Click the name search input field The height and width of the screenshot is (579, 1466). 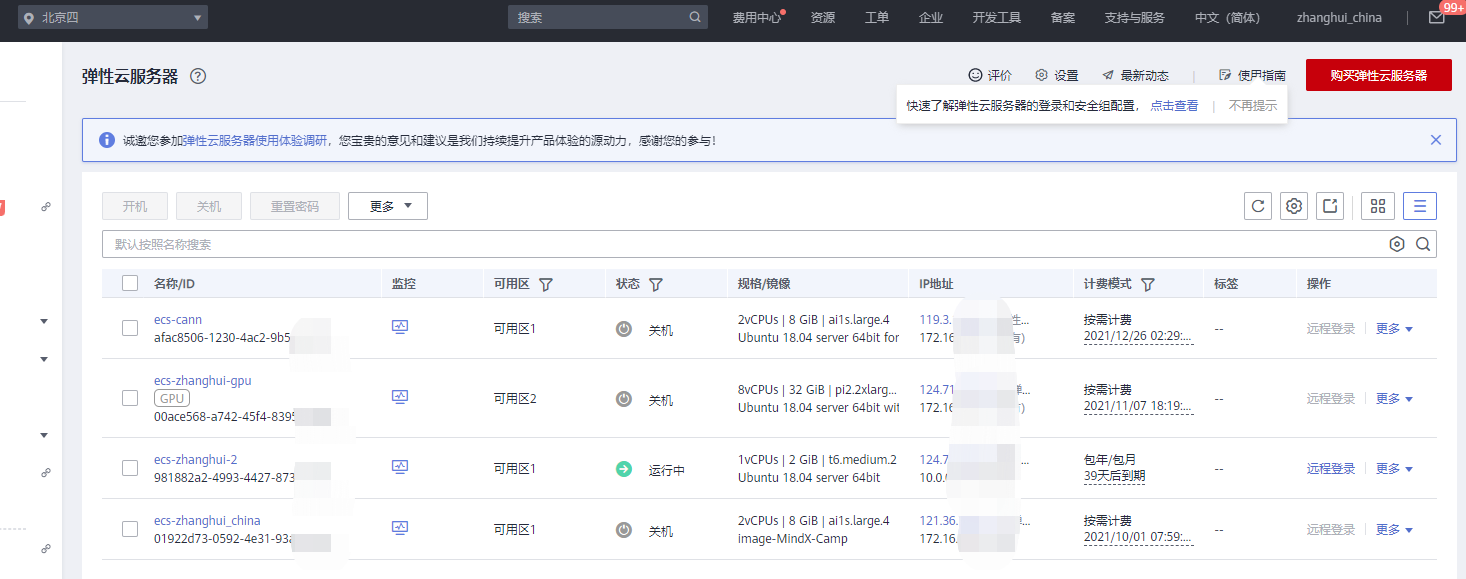pyautogui.click(x=740, y=244)
